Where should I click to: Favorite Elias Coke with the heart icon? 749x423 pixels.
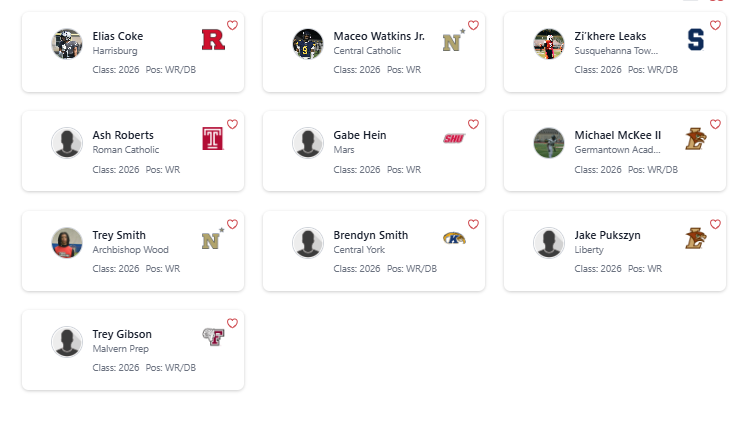pyautogui.click(x=232, y=25)
